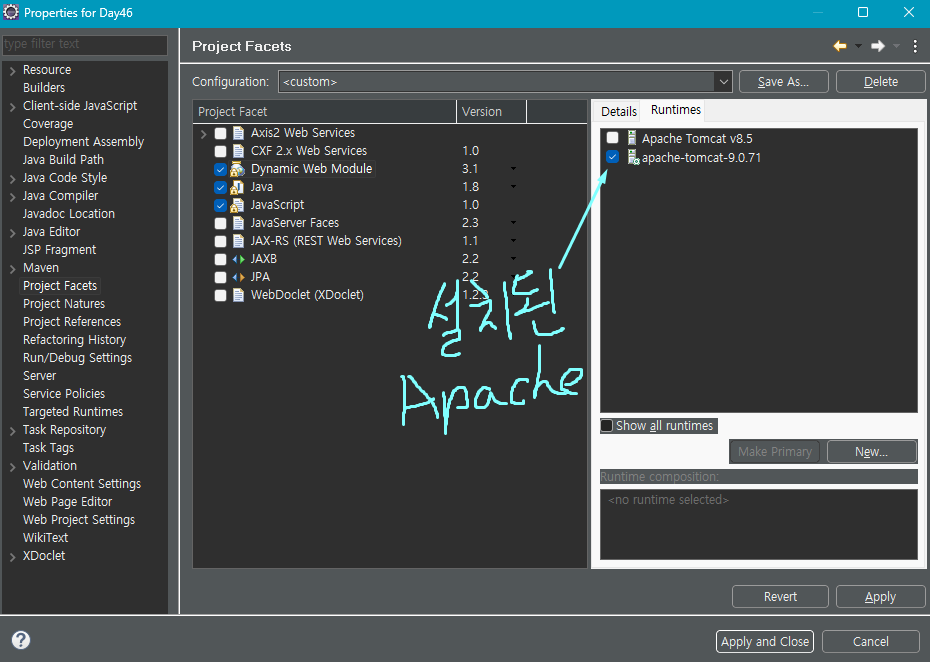930x662 pixels.
Task: Uncheck the JavaScript facet checkbox
Action: click(x=221, y=205)
